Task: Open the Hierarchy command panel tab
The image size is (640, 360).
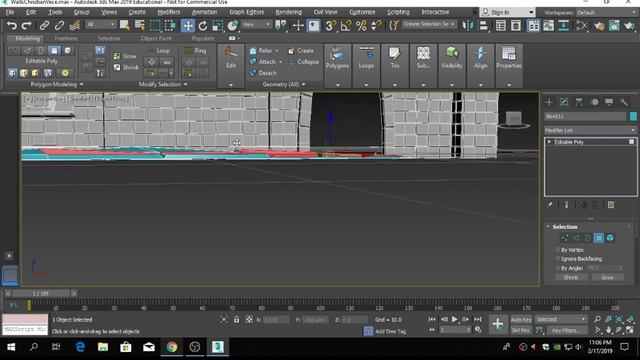Action: pos(579,102)
